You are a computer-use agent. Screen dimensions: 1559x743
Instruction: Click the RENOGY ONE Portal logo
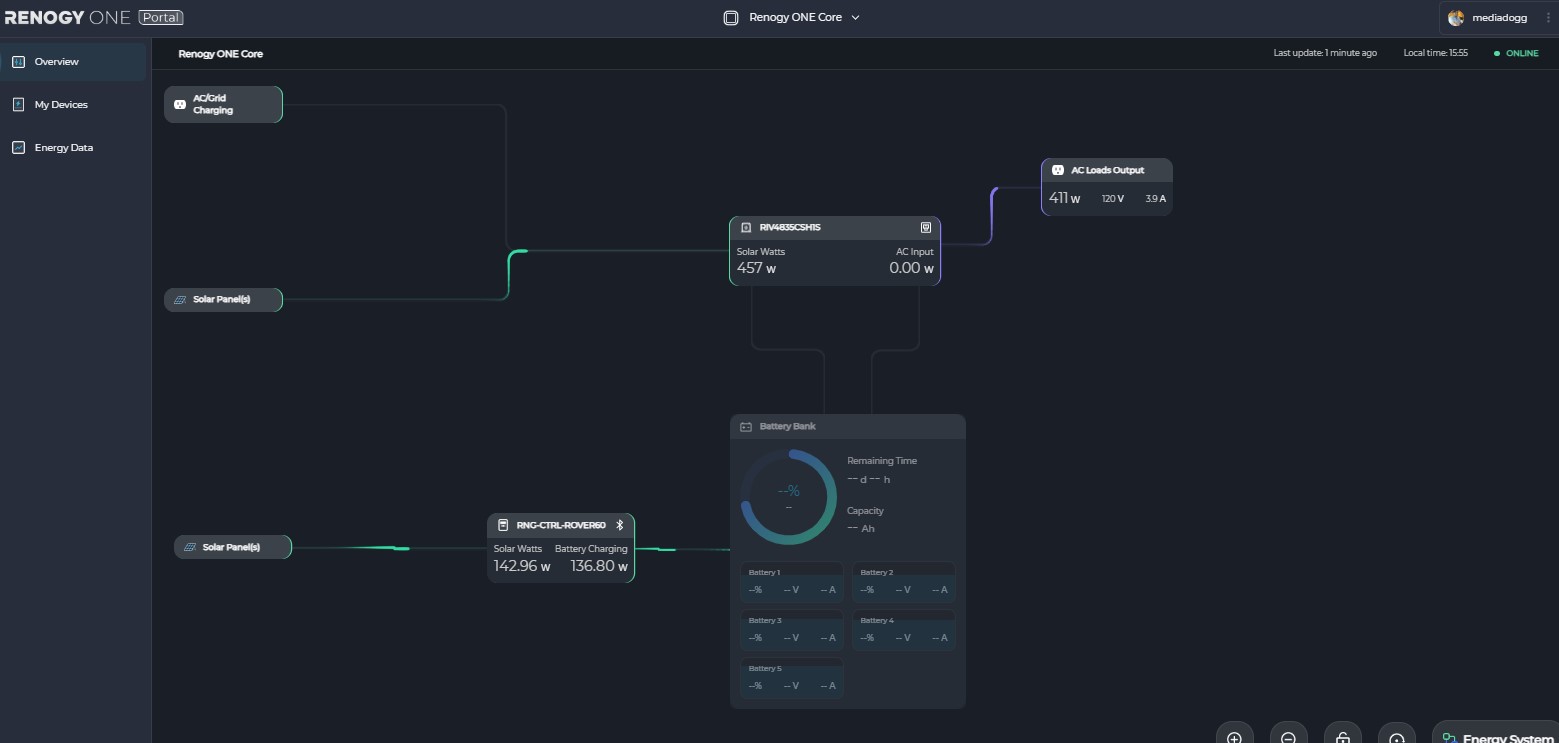(93, 18)
